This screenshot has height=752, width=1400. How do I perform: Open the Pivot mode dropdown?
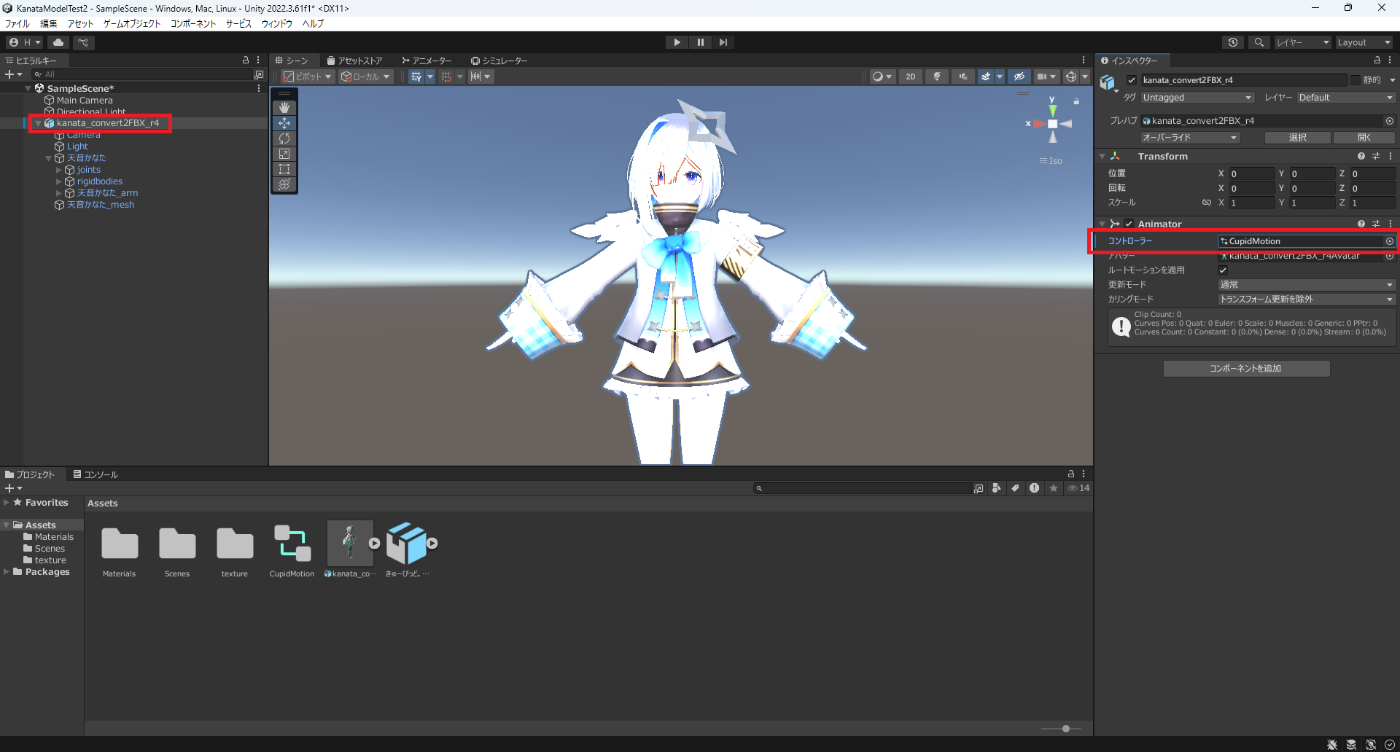click(306, 76)
